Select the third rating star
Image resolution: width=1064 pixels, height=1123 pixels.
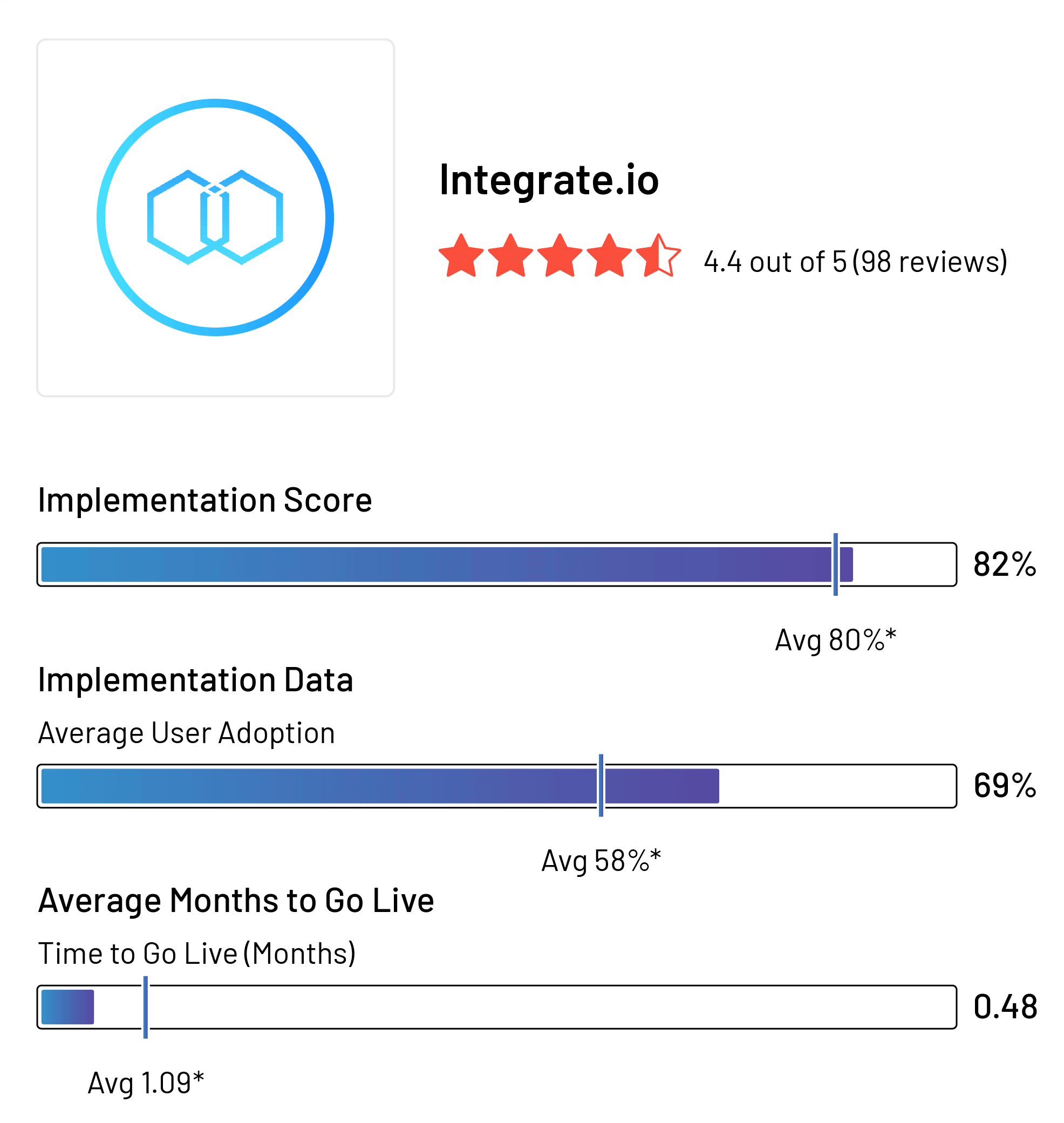[560, 256]
